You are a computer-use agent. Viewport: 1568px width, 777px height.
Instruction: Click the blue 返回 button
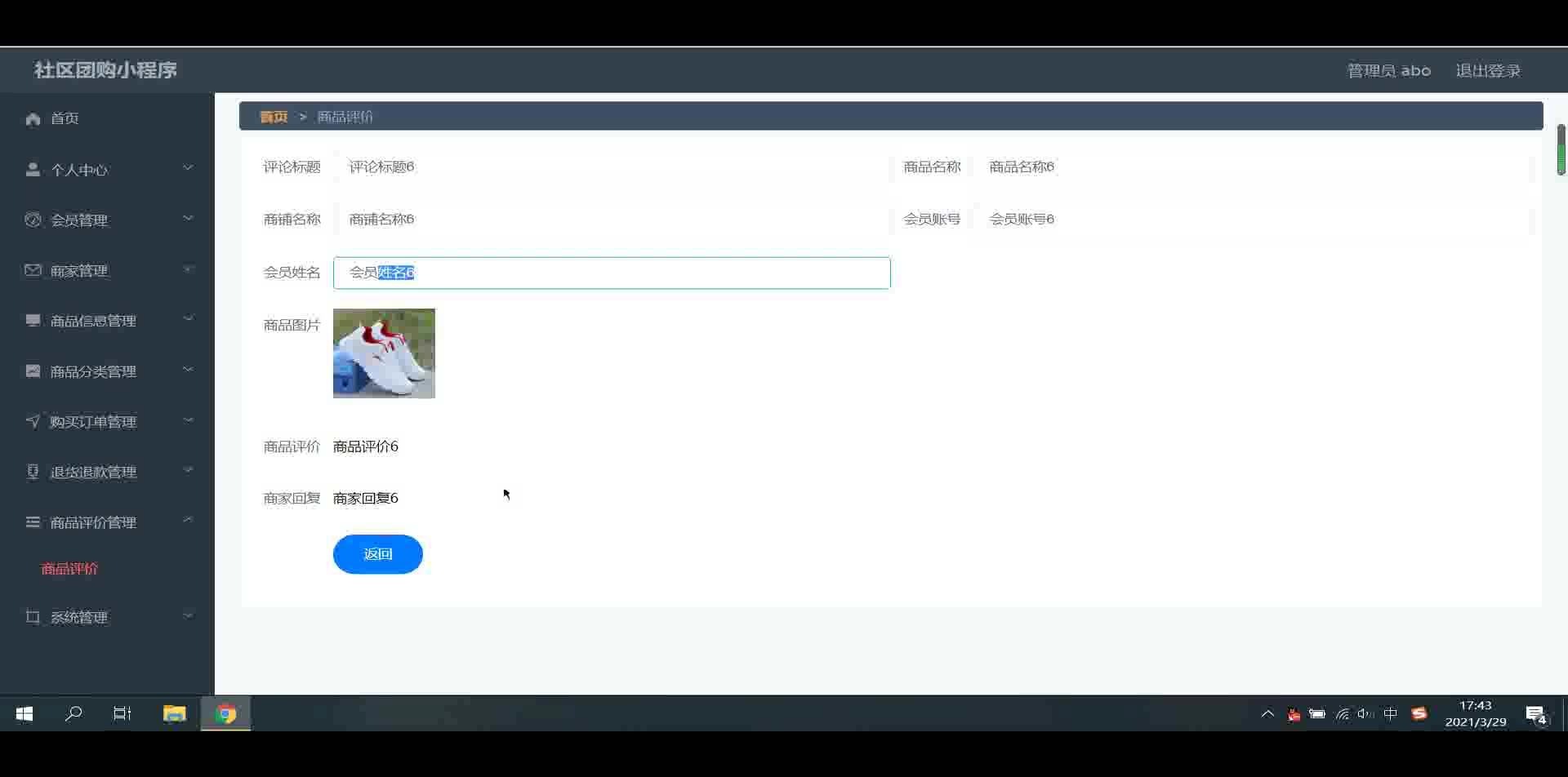[x=378, y=554]
